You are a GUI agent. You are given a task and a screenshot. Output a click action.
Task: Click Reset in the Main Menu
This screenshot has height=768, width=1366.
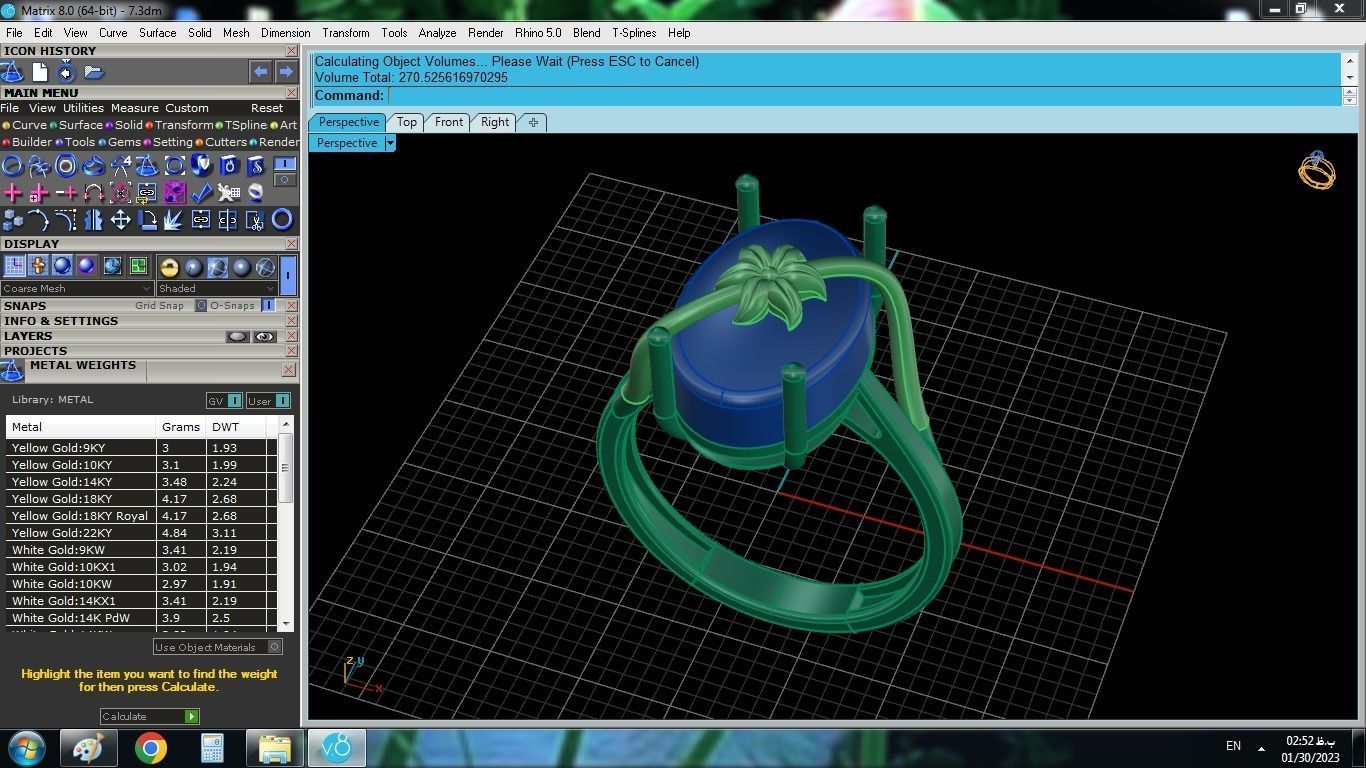click(x=267, y=108)
